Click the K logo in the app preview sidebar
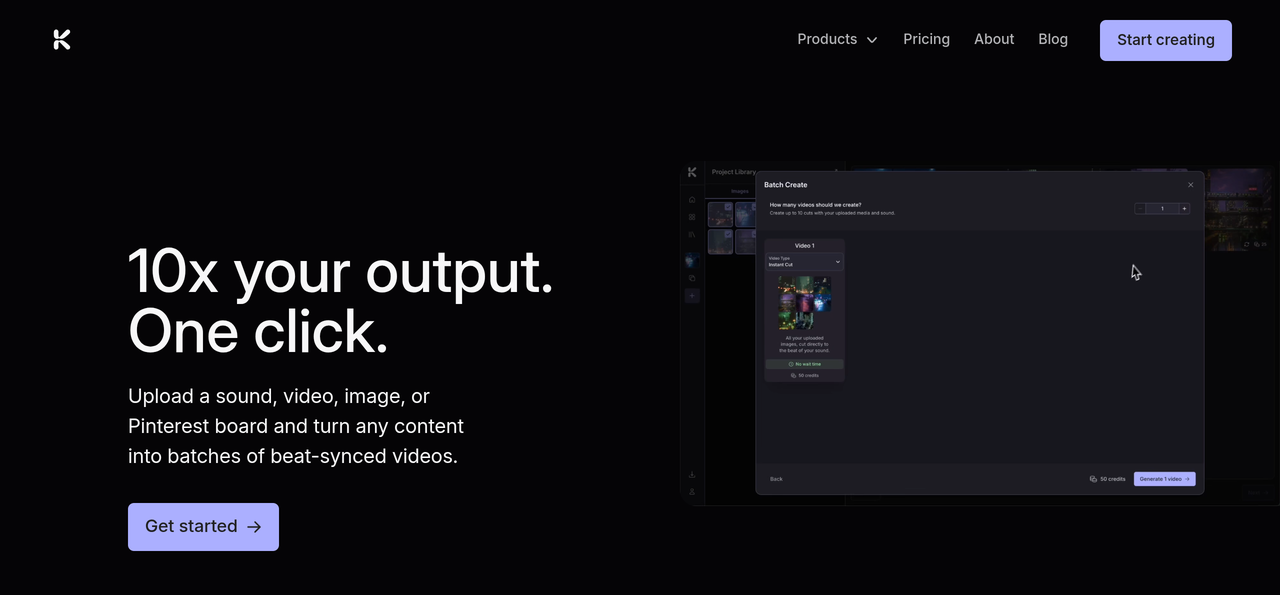 [692, 172]
